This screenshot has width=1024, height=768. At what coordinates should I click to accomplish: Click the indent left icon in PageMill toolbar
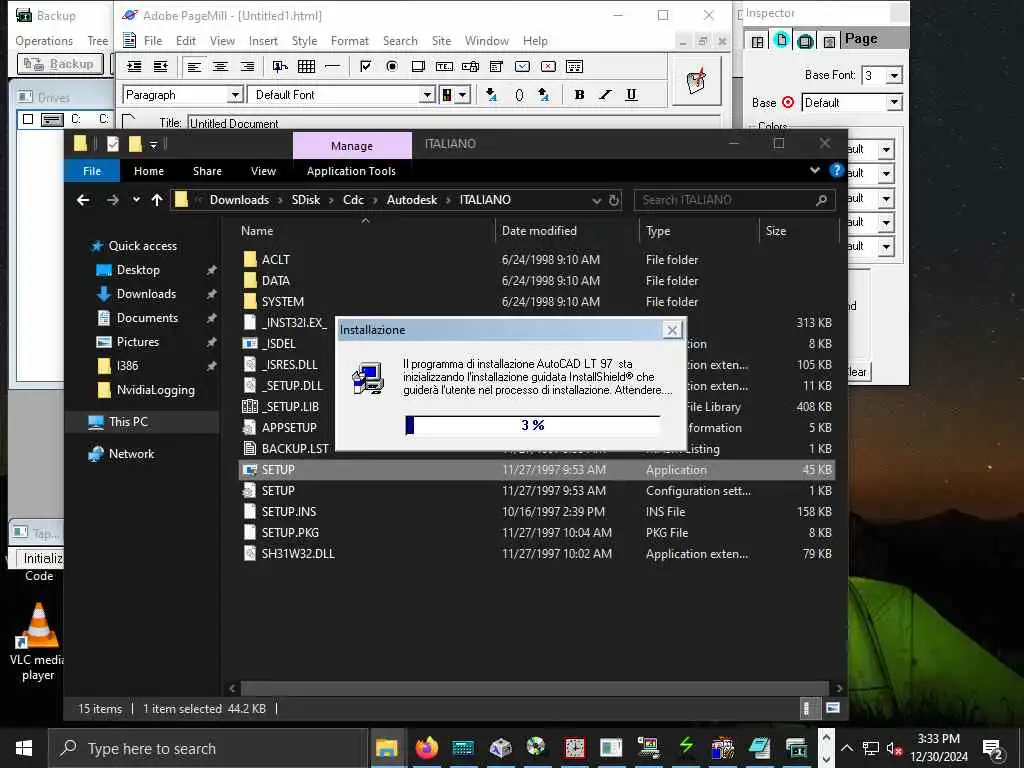click(161, 66)
